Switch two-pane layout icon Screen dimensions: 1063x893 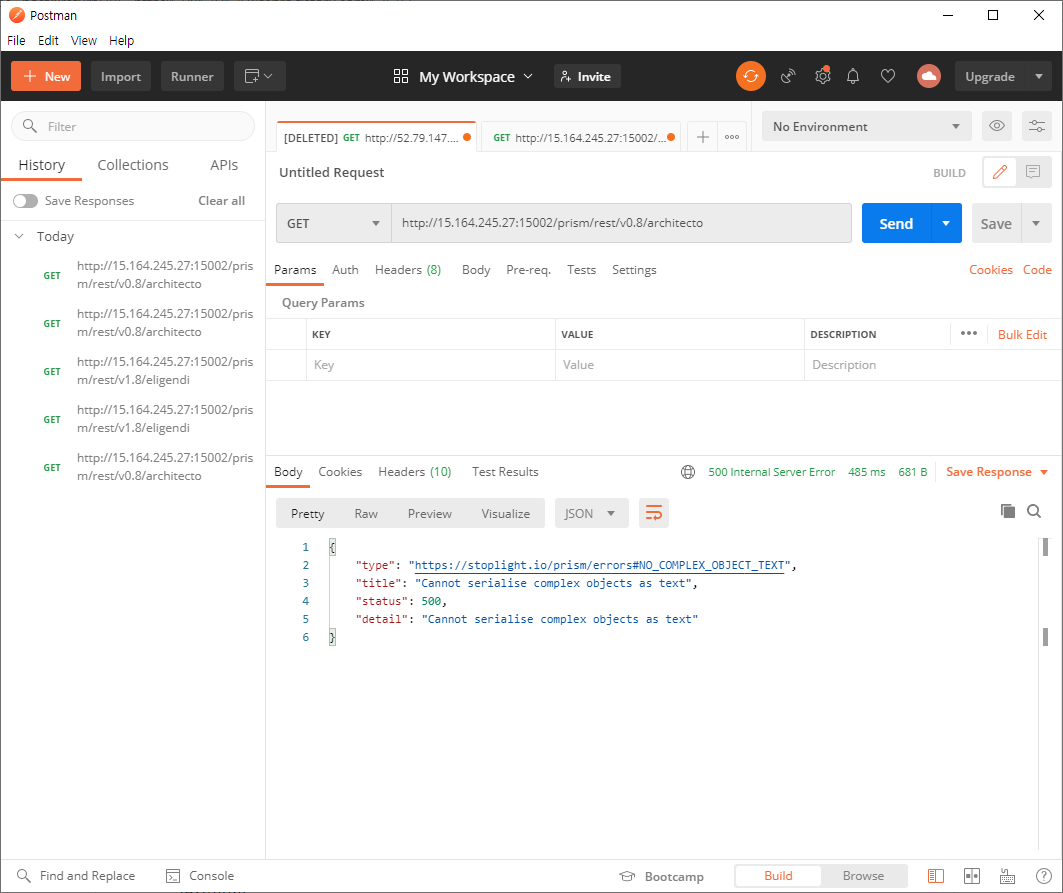tap(971, 876)
